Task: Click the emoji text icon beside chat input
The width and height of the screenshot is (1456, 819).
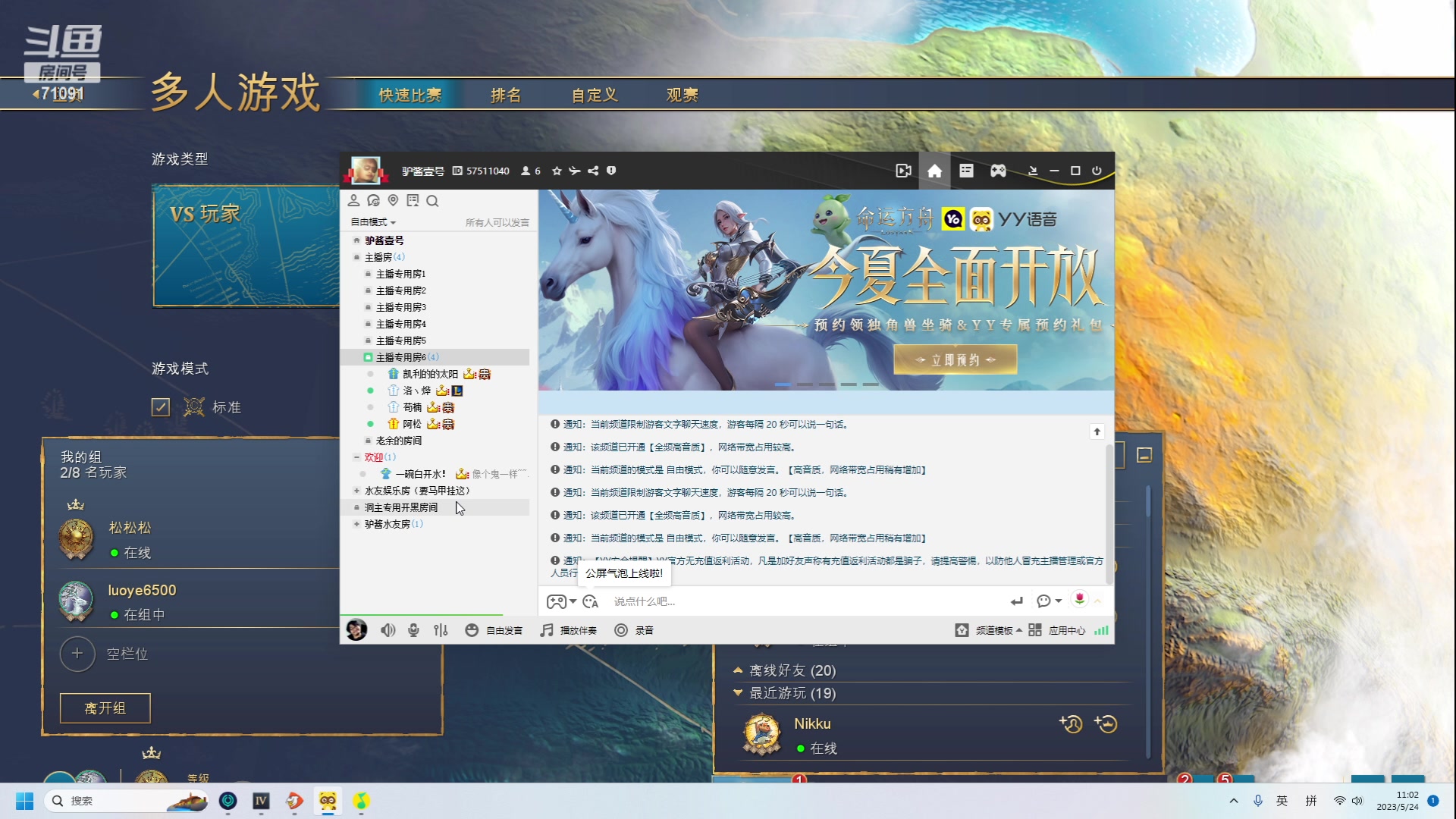Action: coord(591,601)
